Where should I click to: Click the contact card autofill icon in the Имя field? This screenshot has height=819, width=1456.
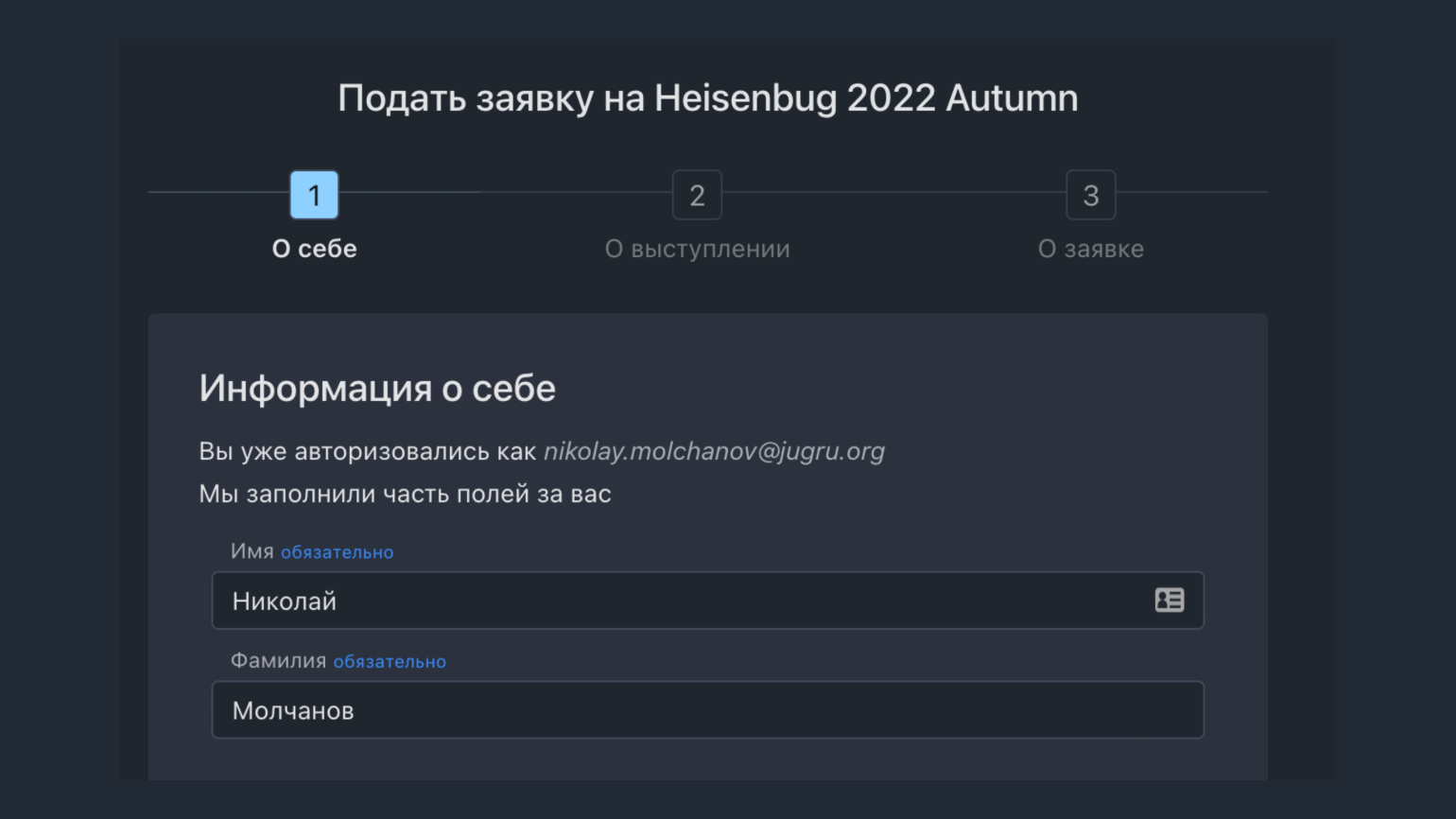1170,601
